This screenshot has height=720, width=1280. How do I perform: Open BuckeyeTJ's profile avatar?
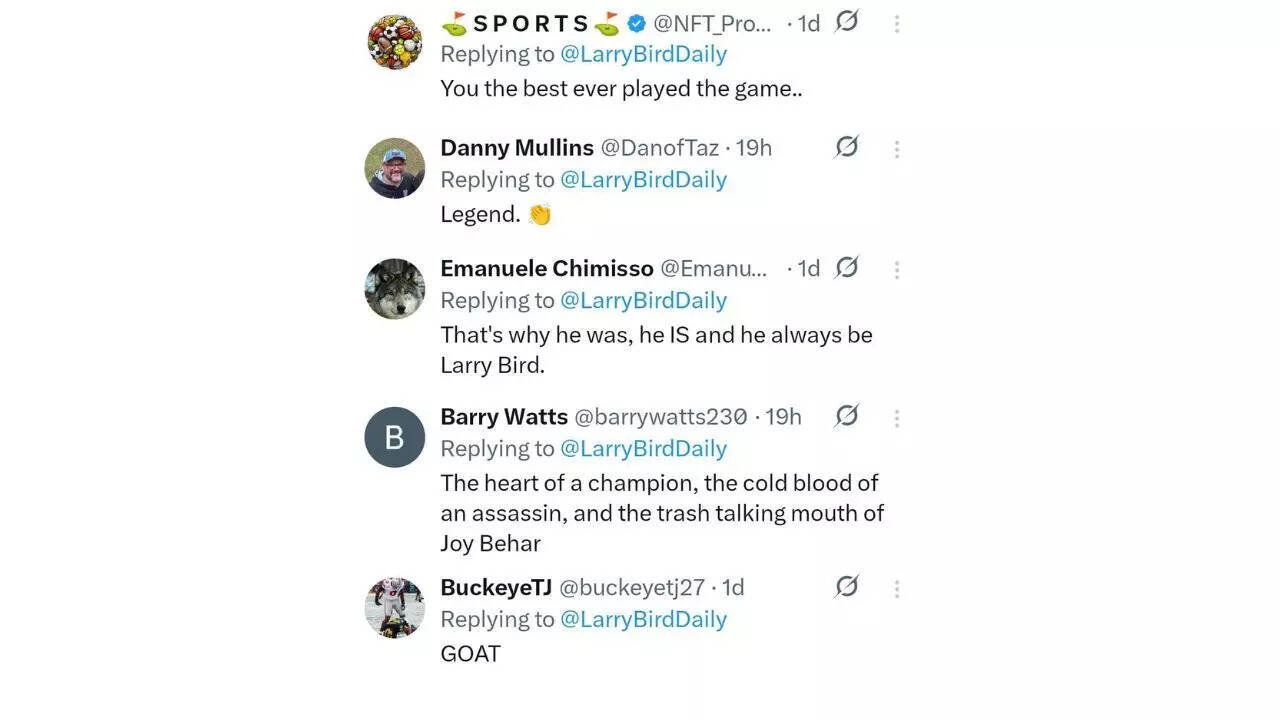395,607
